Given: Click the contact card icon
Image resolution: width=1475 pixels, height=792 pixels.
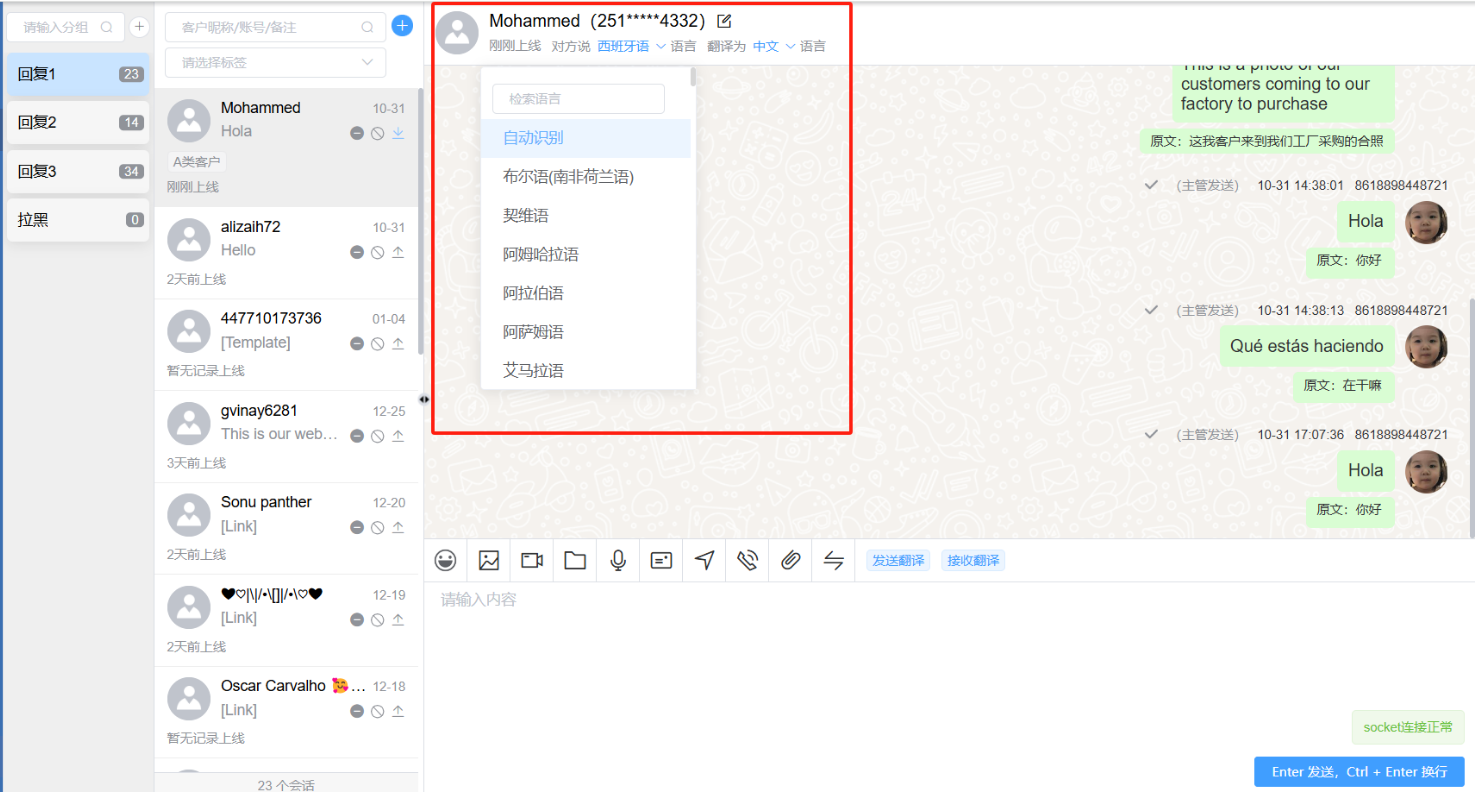Looking at the screenshot, I should coord(661,561).
